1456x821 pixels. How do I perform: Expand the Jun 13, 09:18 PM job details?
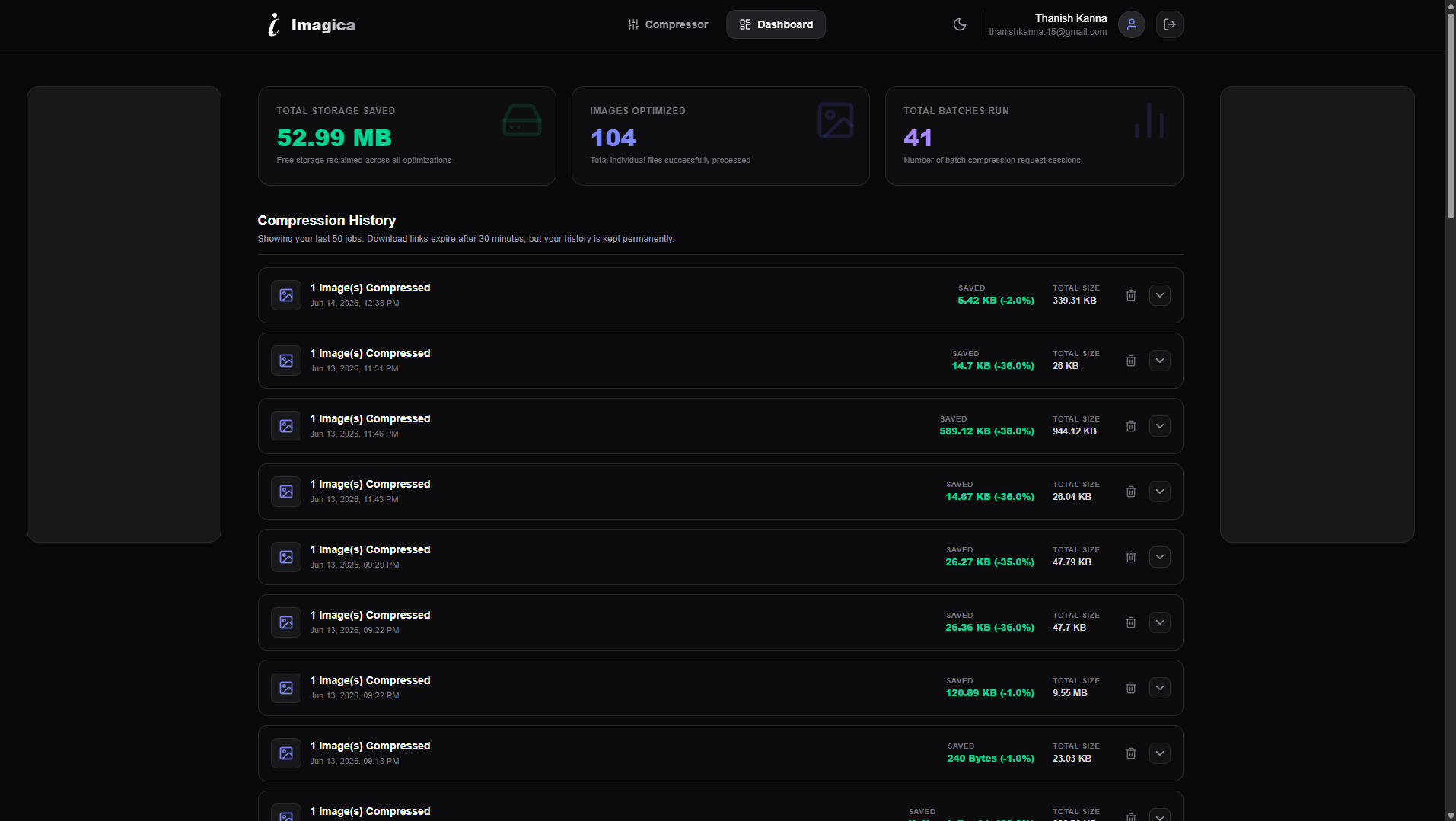(x=1160, y=753)
